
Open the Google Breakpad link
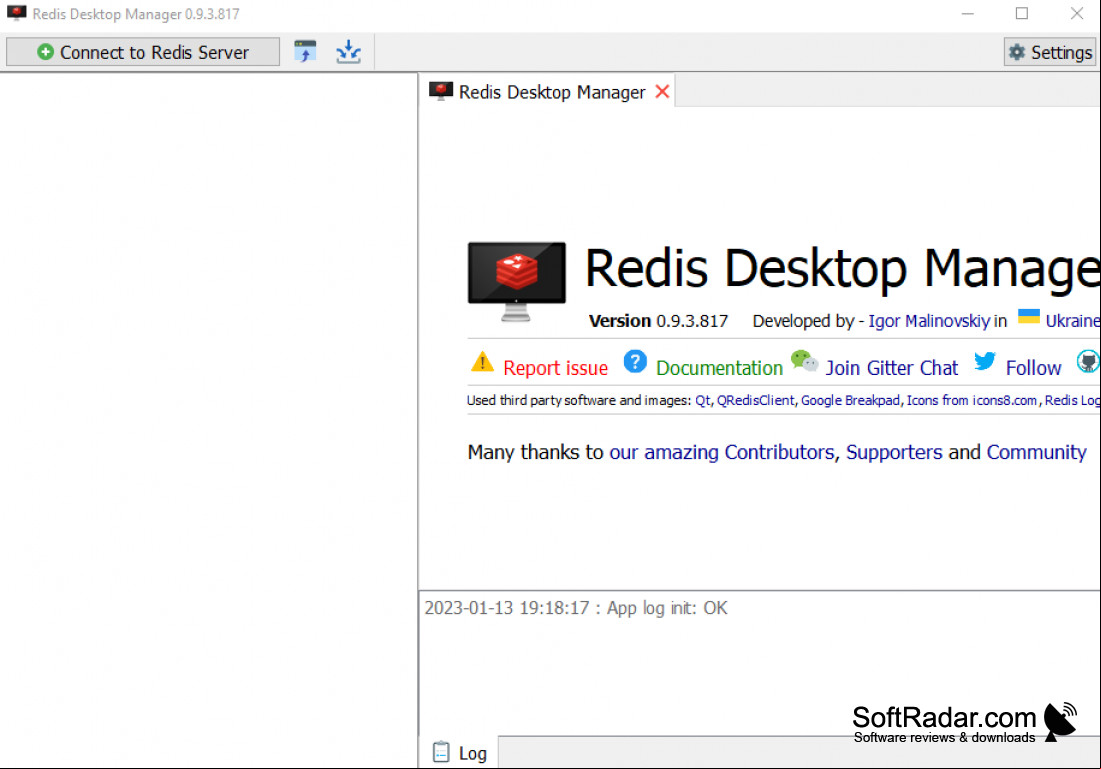tap(850, 400)
